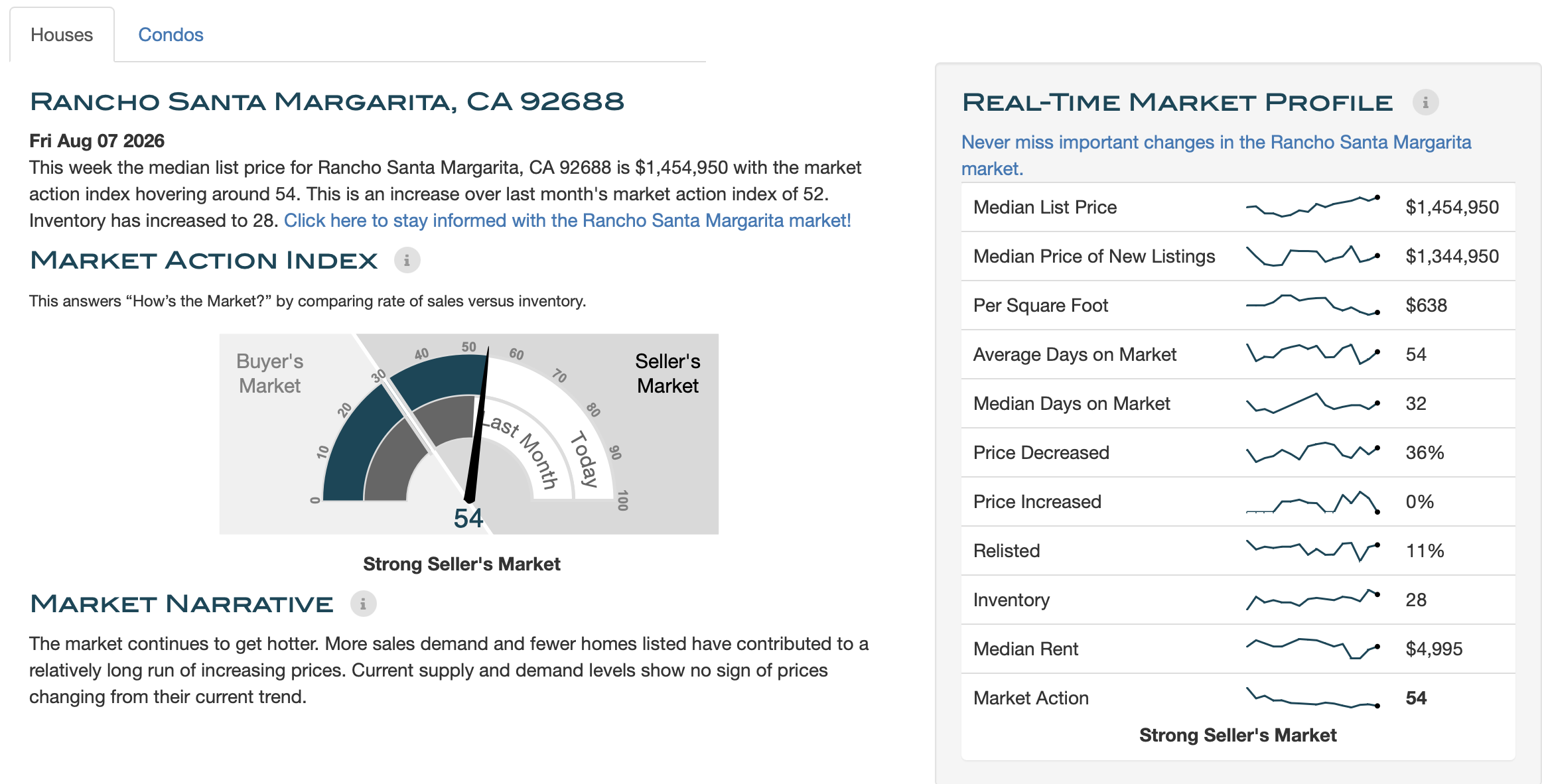The height and width of the screenshot is (784, 1542).
Task: Click the Inventory sparkline chart
Action: 1312,600
